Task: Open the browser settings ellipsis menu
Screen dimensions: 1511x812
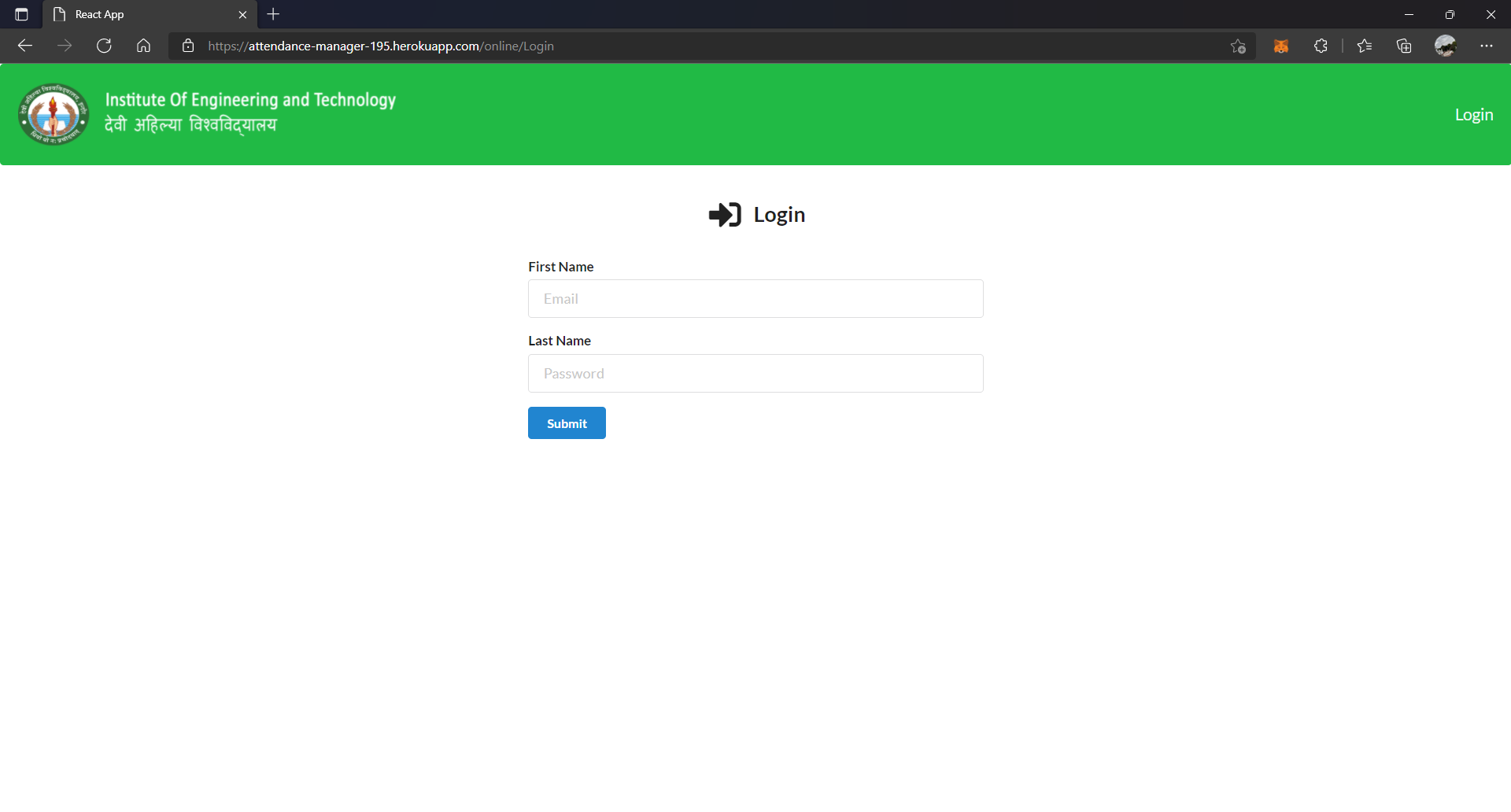Action: (x=1487, y=46)
